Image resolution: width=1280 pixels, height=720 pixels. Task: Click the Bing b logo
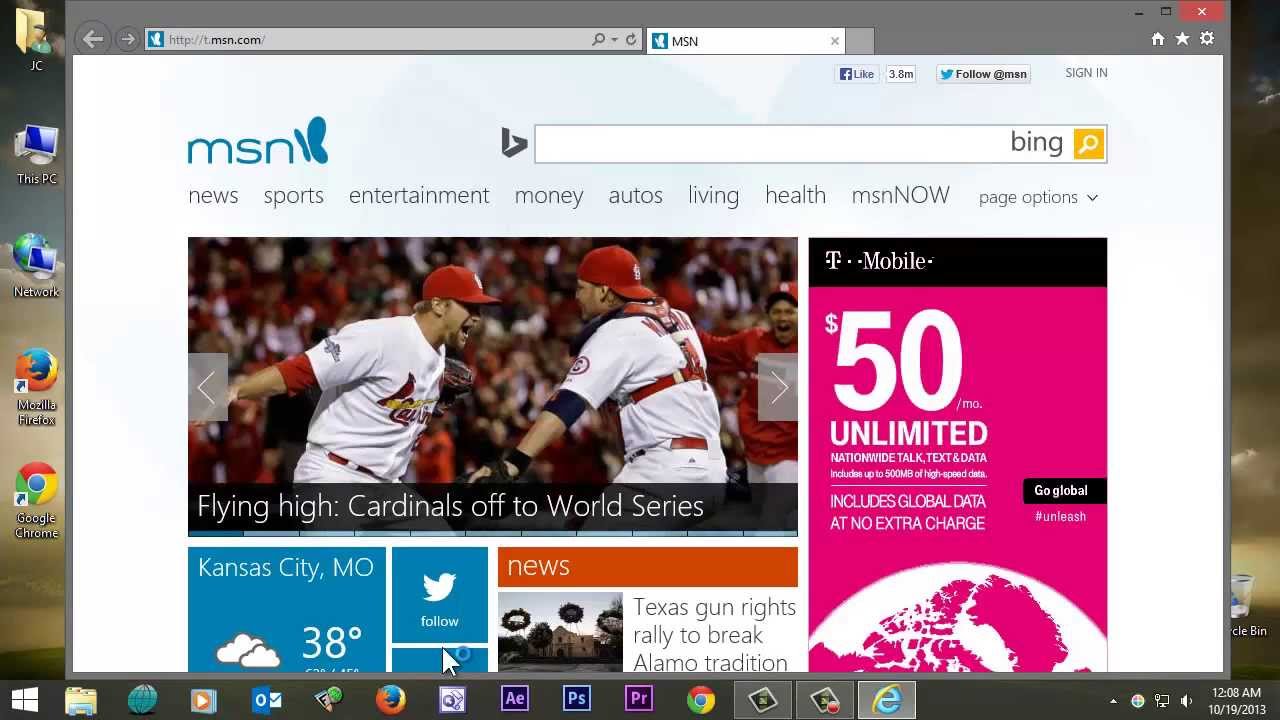[x=514, y=144]
